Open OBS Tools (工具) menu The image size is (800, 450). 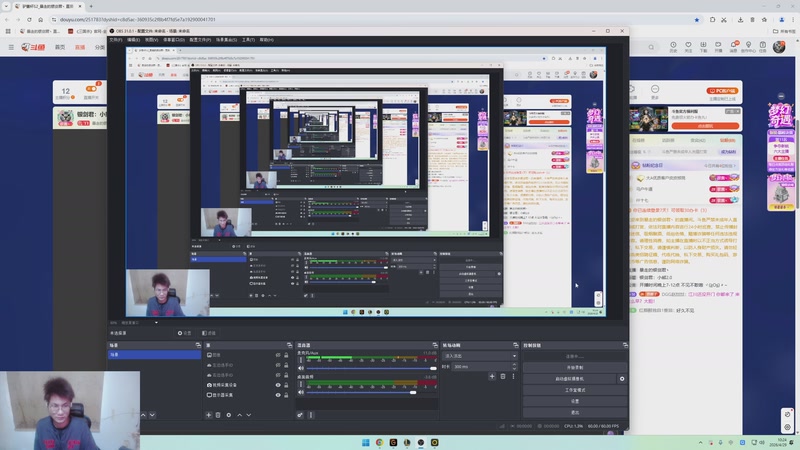click(x=248, y=40)
